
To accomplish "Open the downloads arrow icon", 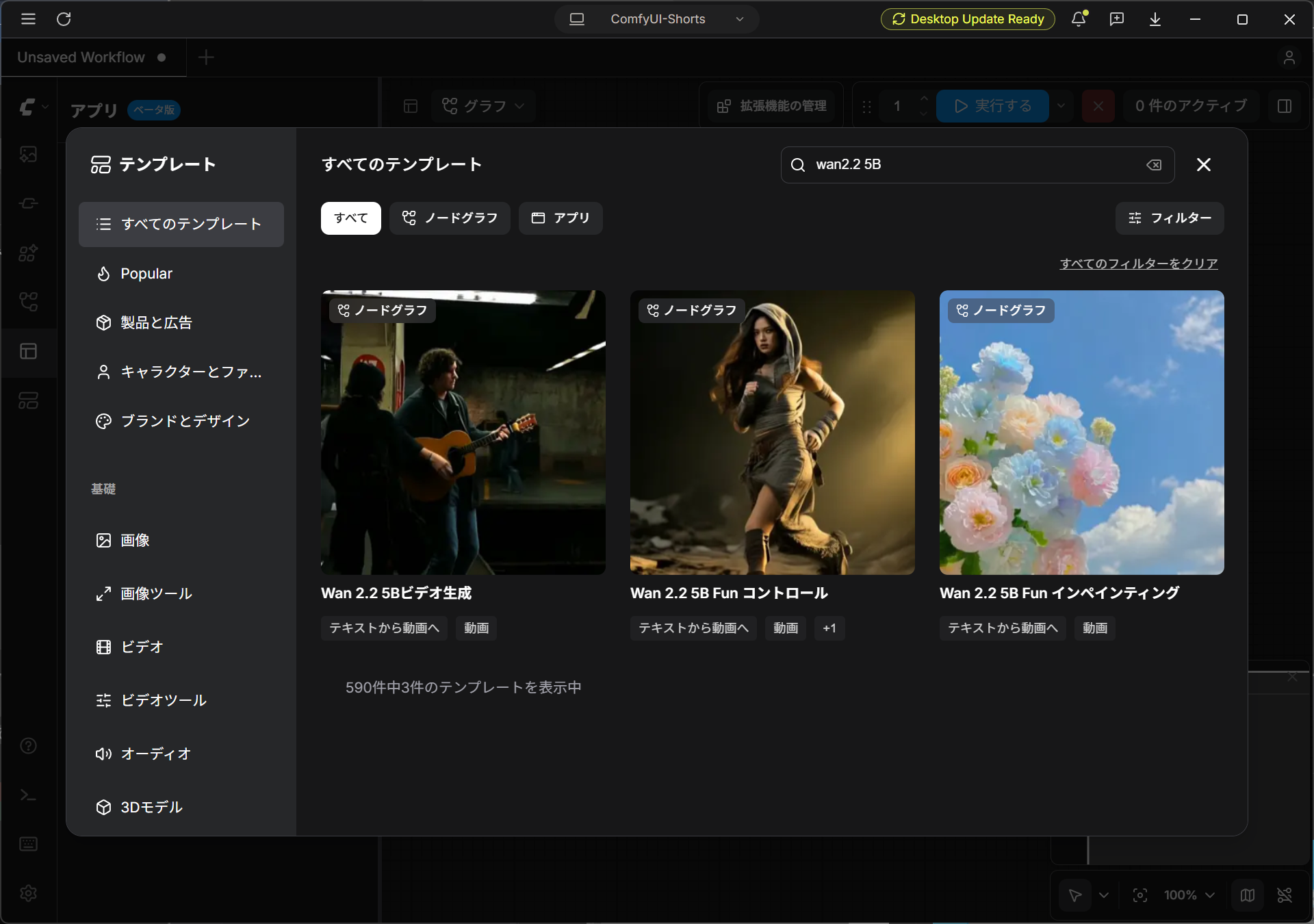I will [x=1155, y=19].
